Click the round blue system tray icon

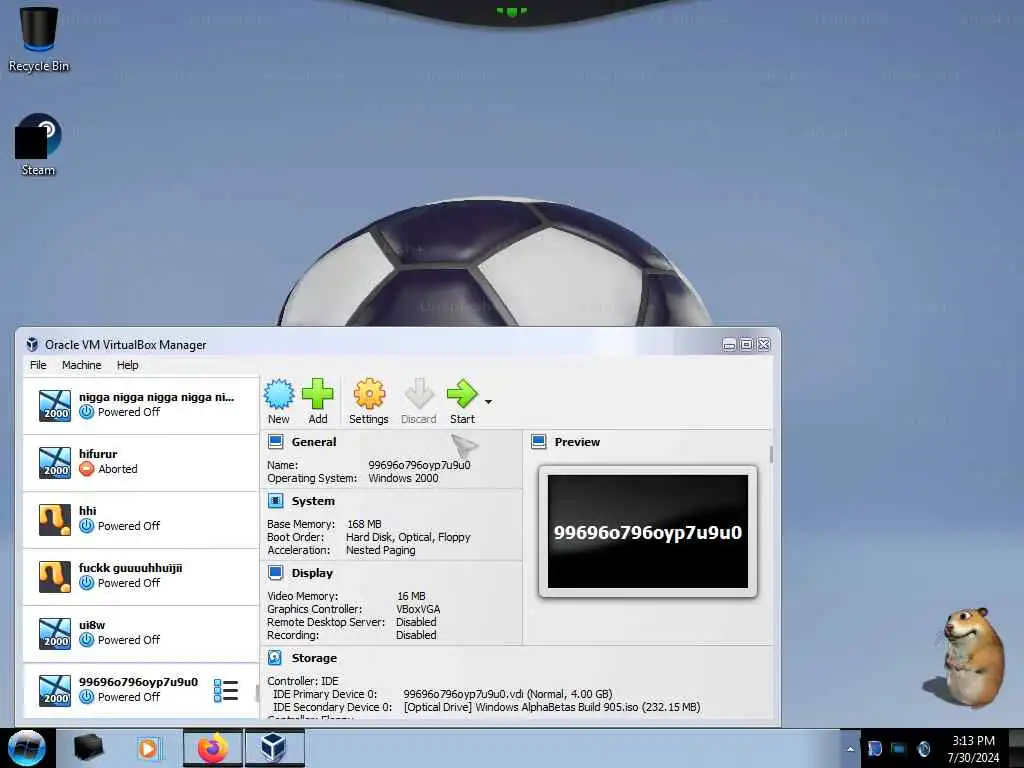pos(923,749)
